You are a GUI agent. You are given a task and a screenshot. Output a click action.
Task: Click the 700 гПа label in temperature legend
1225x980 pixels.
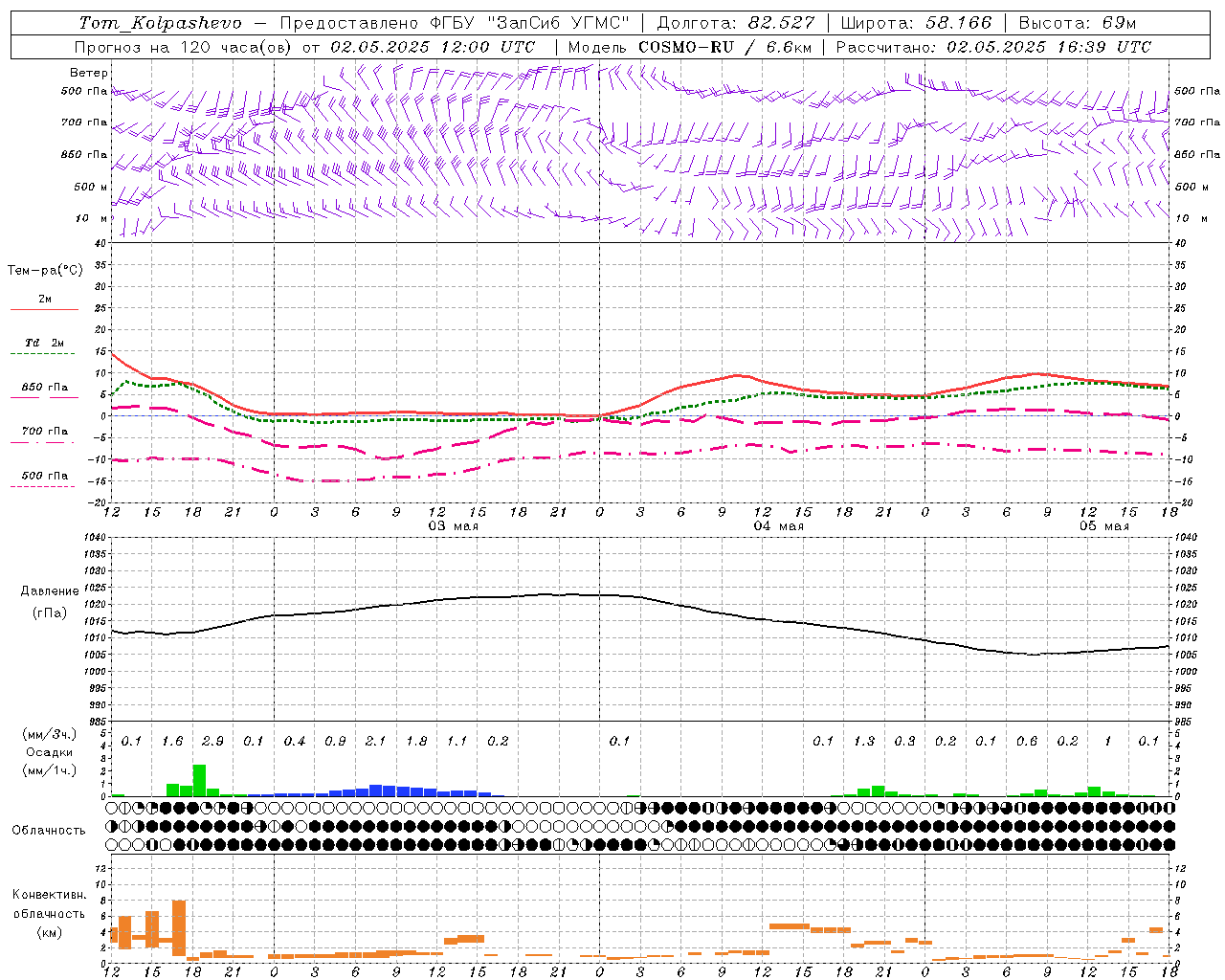(45, 431)
